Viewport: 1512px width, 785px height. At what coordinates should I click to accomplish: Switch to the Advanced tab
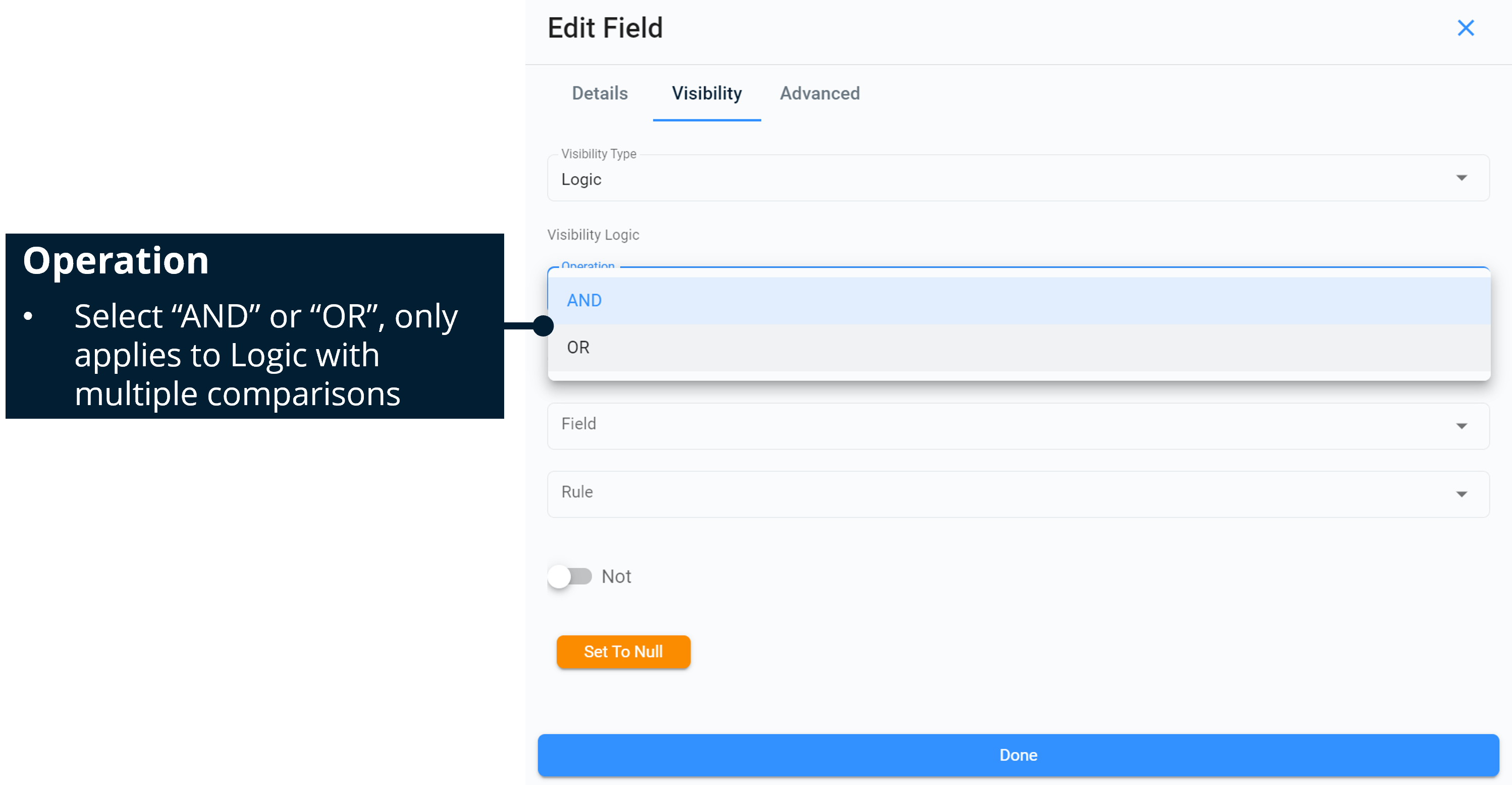pyautogui.click(x=820, y=93)
